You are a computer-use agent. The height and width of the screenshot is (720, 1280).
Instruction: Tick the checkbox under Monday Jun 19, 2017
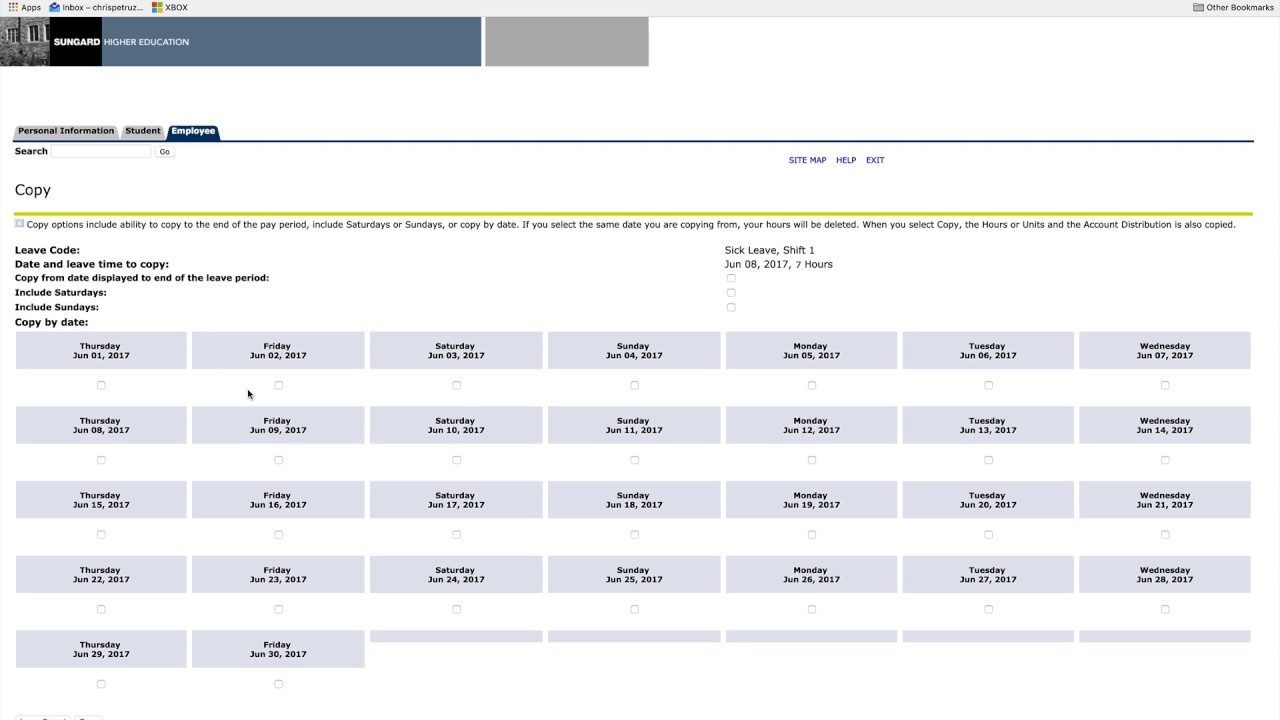click(x=812, y=535)
